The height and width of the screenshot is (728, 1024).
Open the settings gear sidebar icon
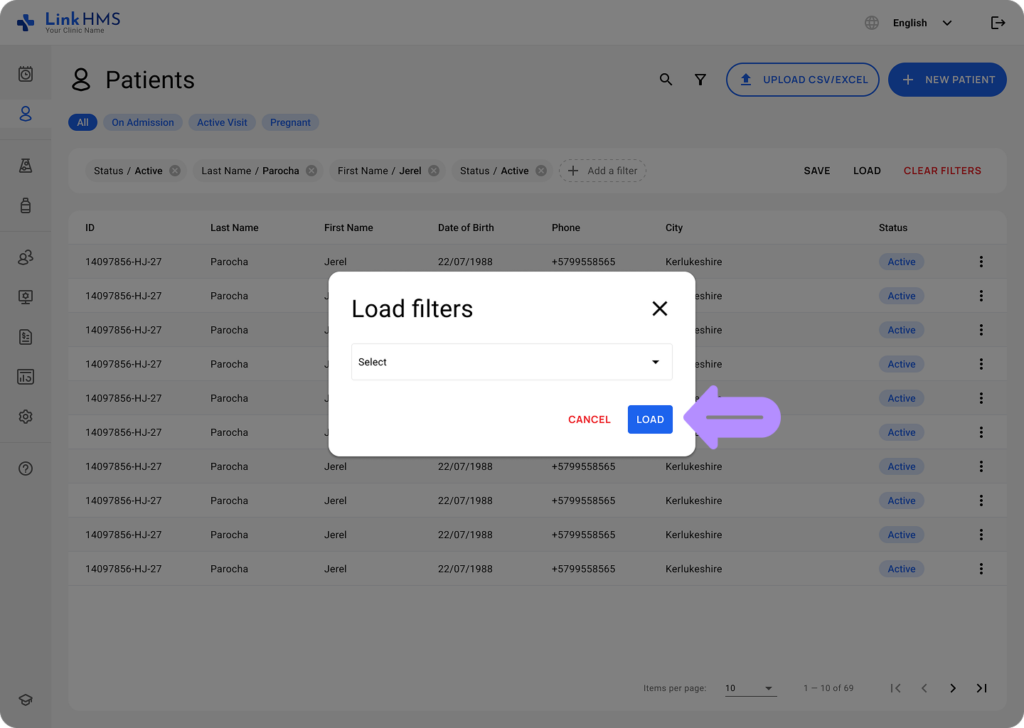pyautogui.click(x=26, y=417)
